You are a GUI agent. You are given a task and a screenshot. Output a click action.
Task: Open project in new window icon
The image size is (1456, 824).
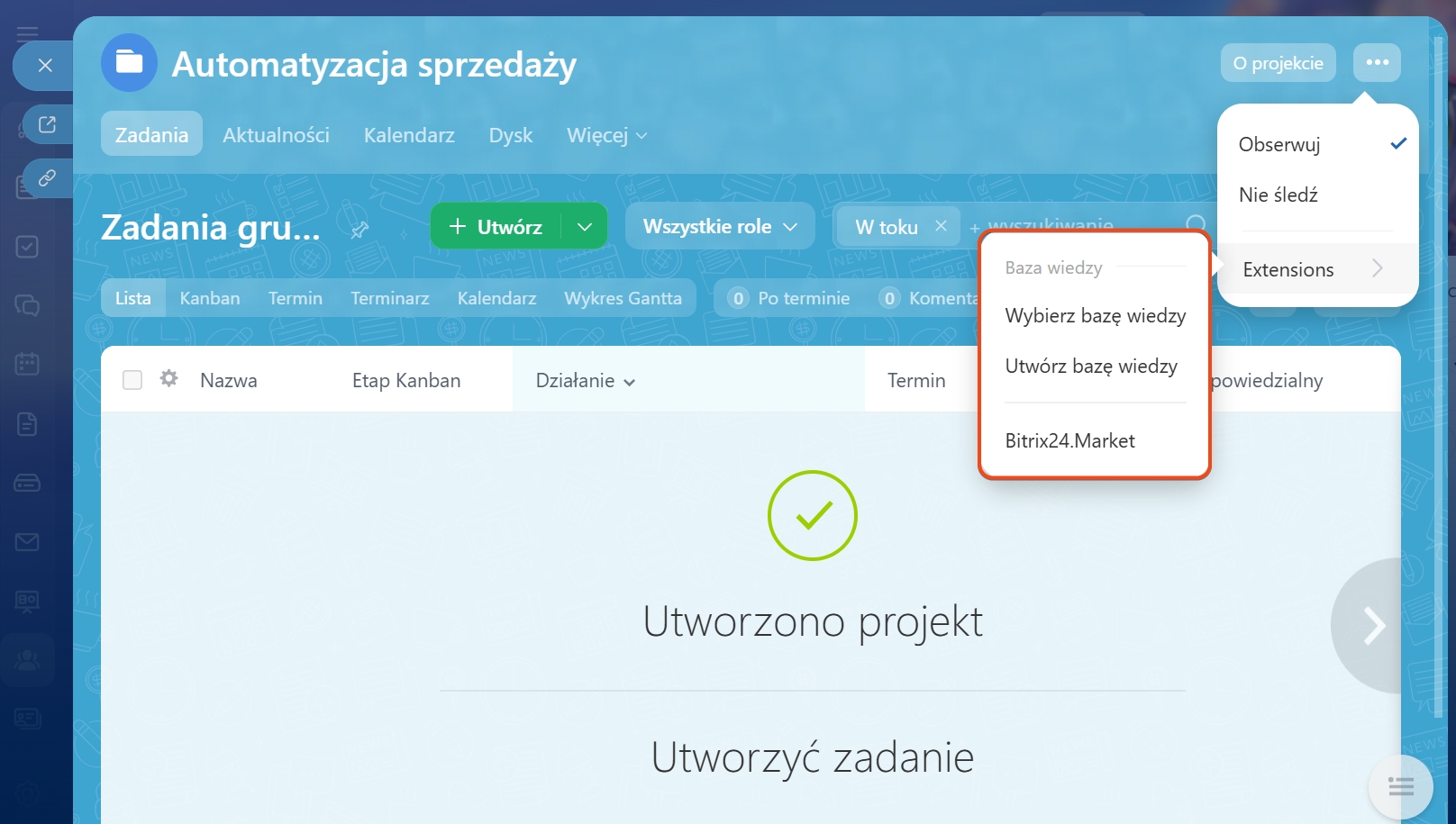[x=47, y=124]
